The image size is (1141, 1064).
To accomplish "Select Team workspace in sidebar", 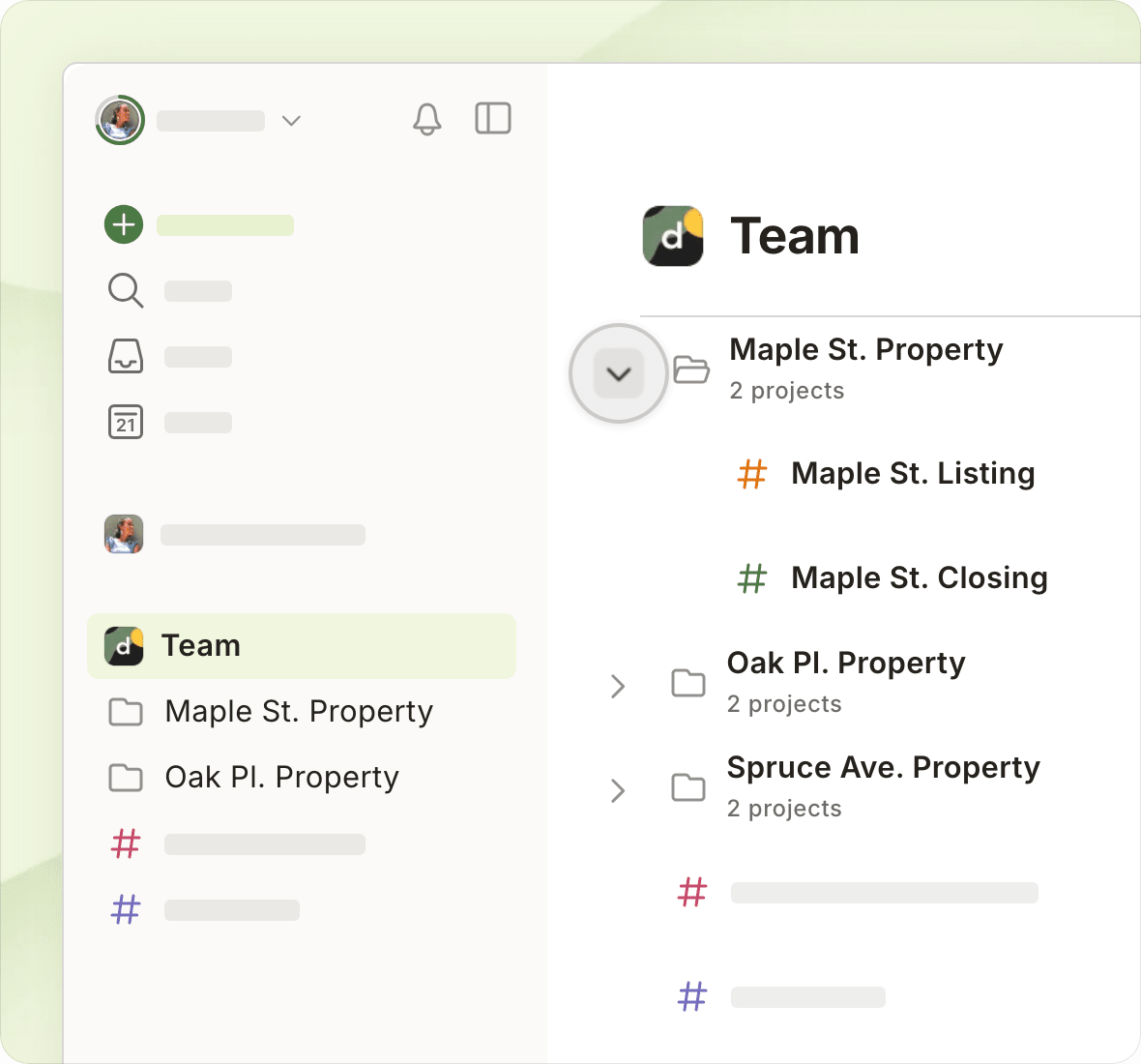I will tap(302, 646).
